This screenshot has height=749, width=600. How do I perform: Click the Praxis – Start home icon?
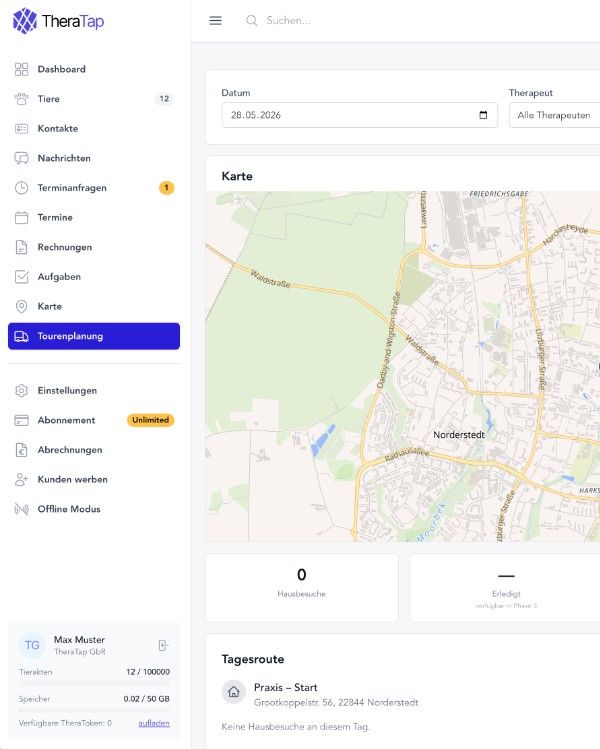click(234, 692)
